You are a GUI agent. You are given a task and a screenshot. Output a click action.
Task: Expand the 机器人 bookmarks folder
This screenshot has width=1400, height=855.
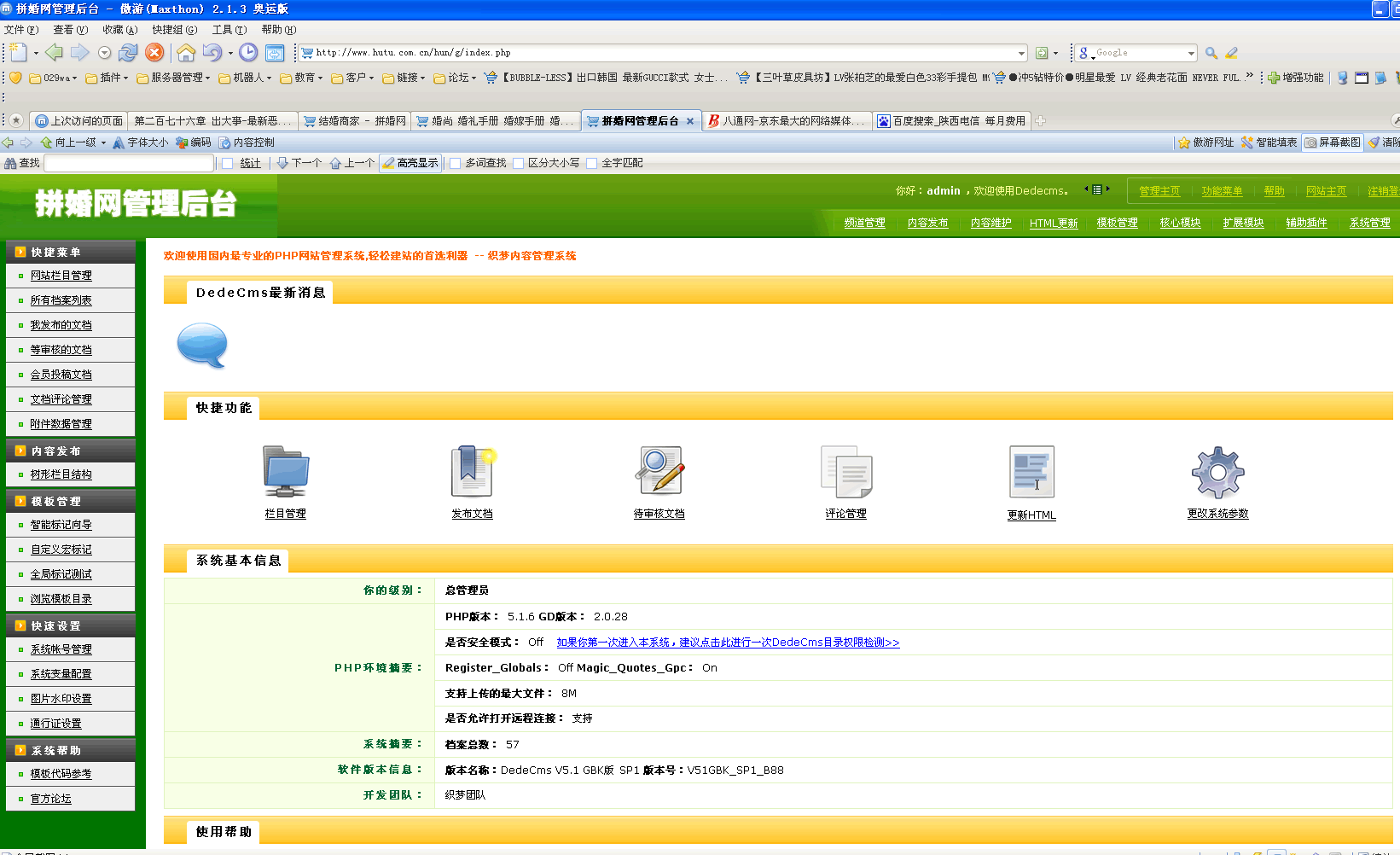(x=245, y=78)
